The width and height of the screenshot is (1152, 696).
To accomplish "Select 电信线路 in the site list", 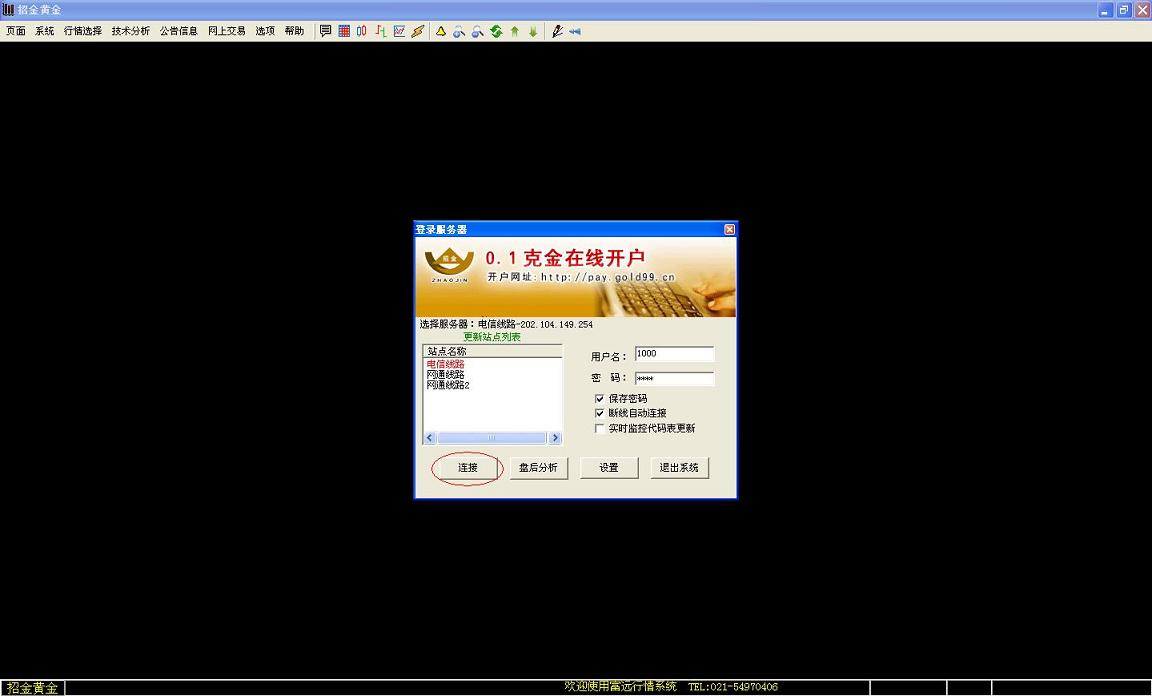I will tap(445, 365).
